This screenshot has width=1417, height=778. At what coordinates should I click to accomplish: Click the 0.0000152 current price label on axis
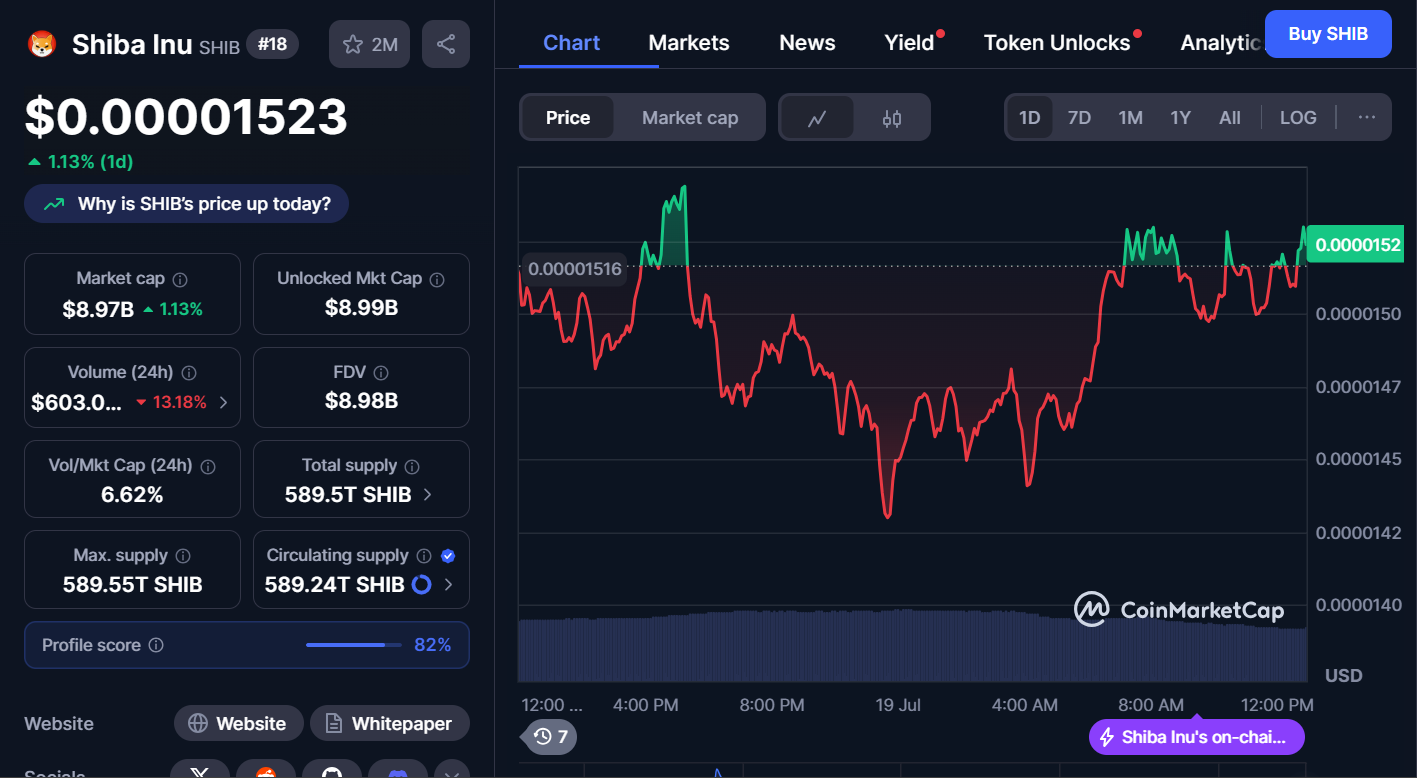(x=1358, y=245)
